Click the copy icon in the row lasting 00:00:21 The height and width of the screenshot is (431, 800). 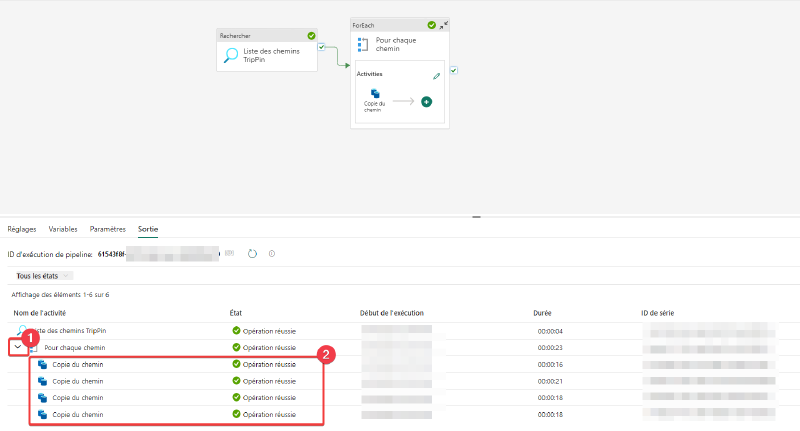[43, 382]
